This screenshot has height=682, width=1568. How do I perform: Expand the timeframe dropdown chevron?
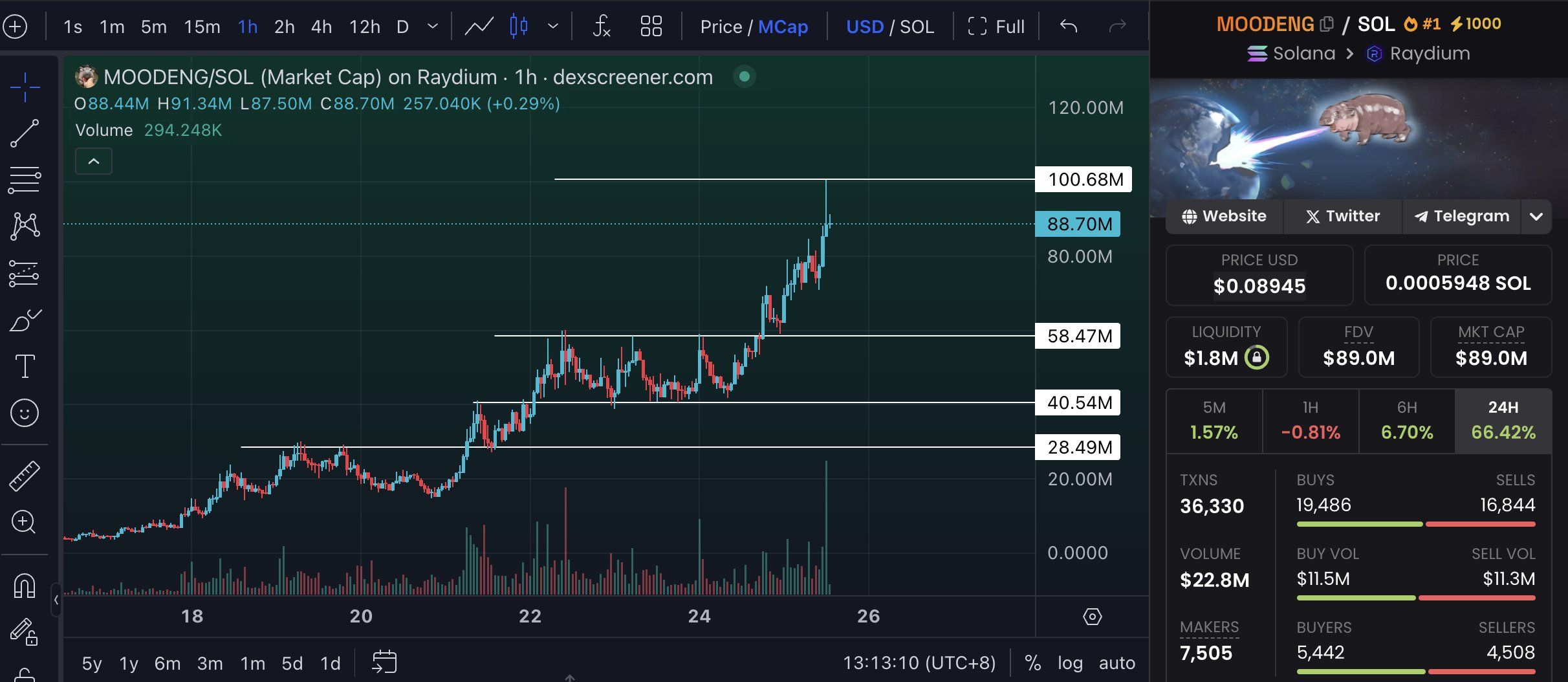(x=433, y=27)
